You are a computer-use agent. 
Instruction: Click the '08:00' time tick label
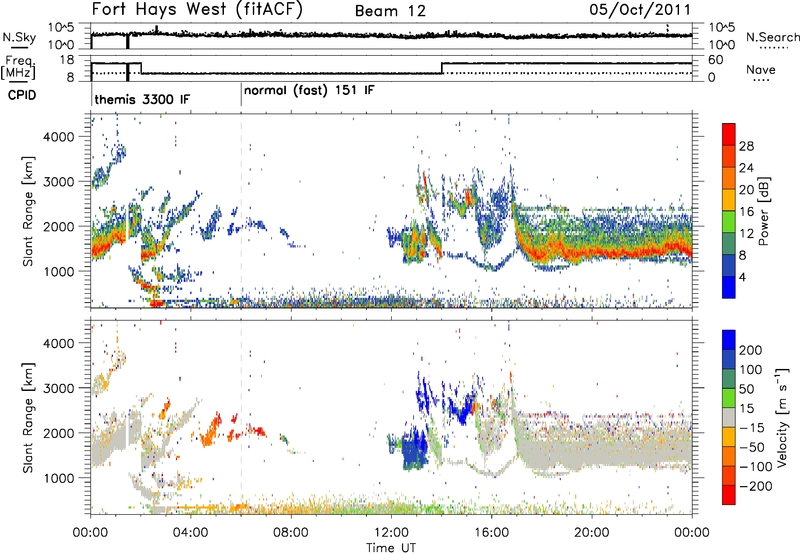click(291, 533)
